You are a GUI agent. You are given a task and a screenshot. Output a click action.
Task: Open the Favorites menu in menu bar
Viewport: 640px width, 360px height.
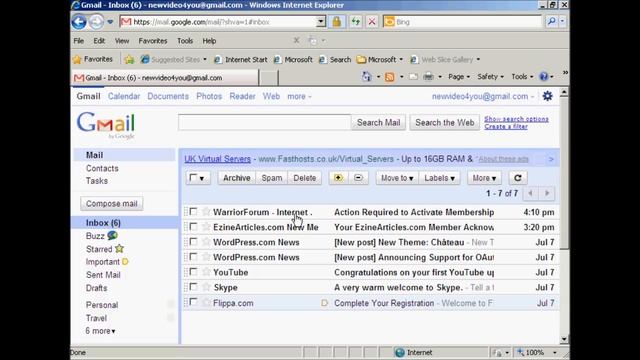[x=153, y=41]
